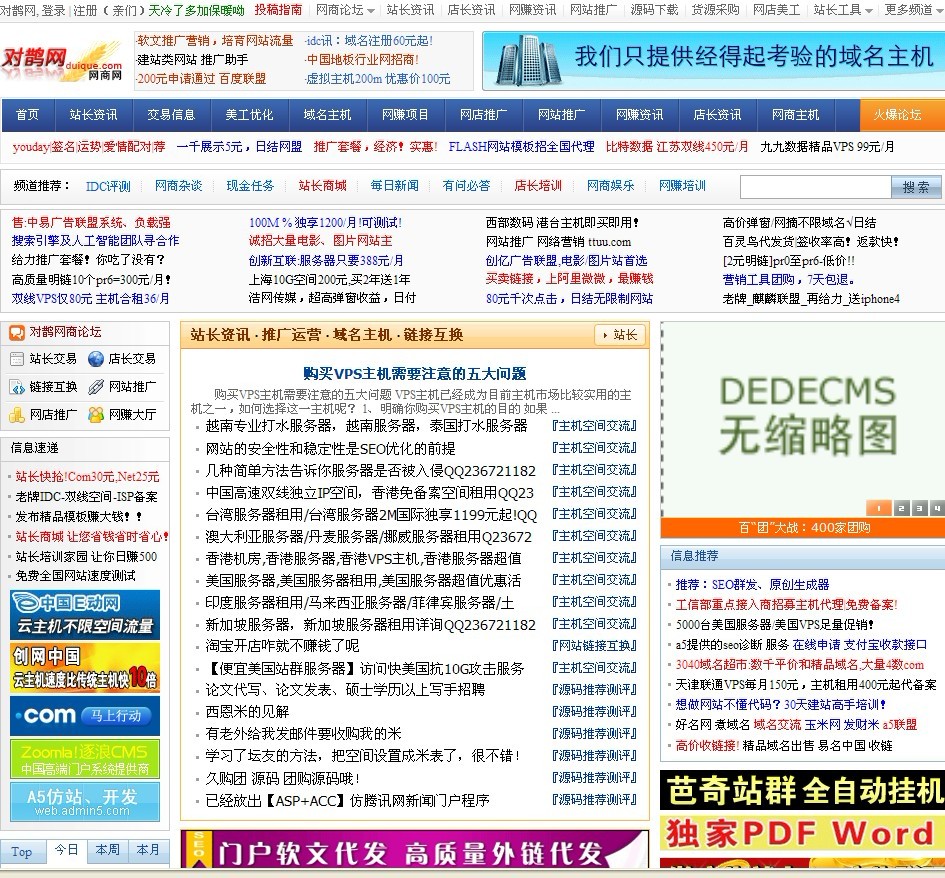Open 站长资讯 in the blue navigation bar
945x878 pixels.
click(x=93, y=115)
